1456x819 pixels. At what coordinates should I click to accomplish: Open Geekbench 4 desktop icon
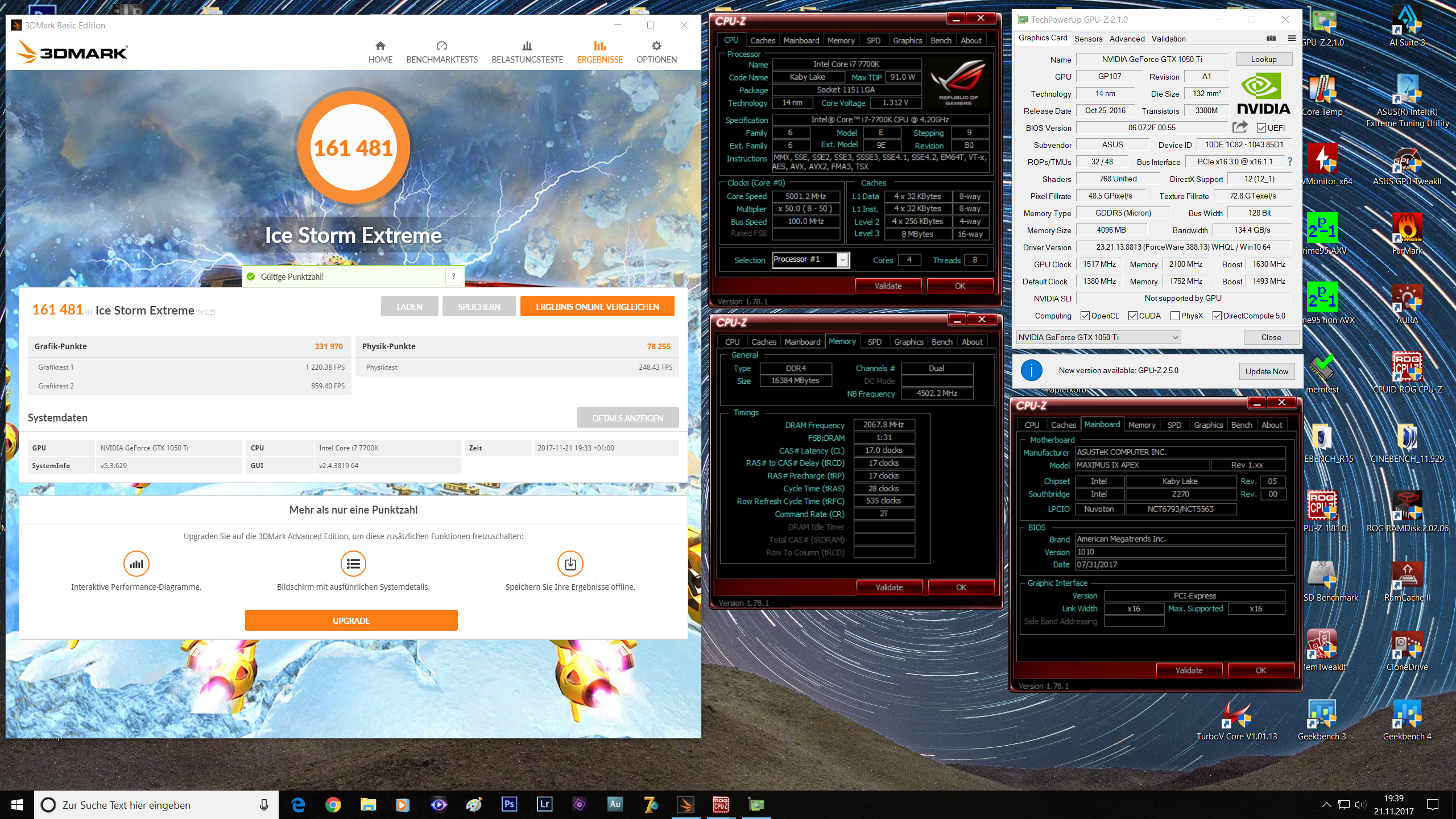pos(1407,719)
